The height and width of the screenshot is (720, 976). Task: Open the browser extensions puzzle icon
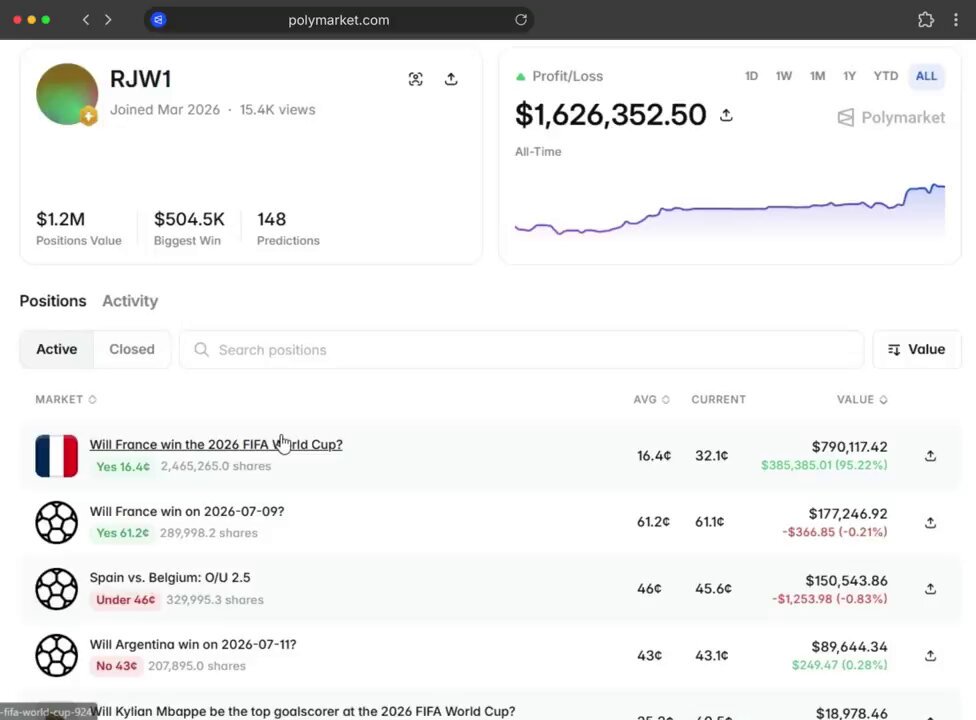[926, 20]
